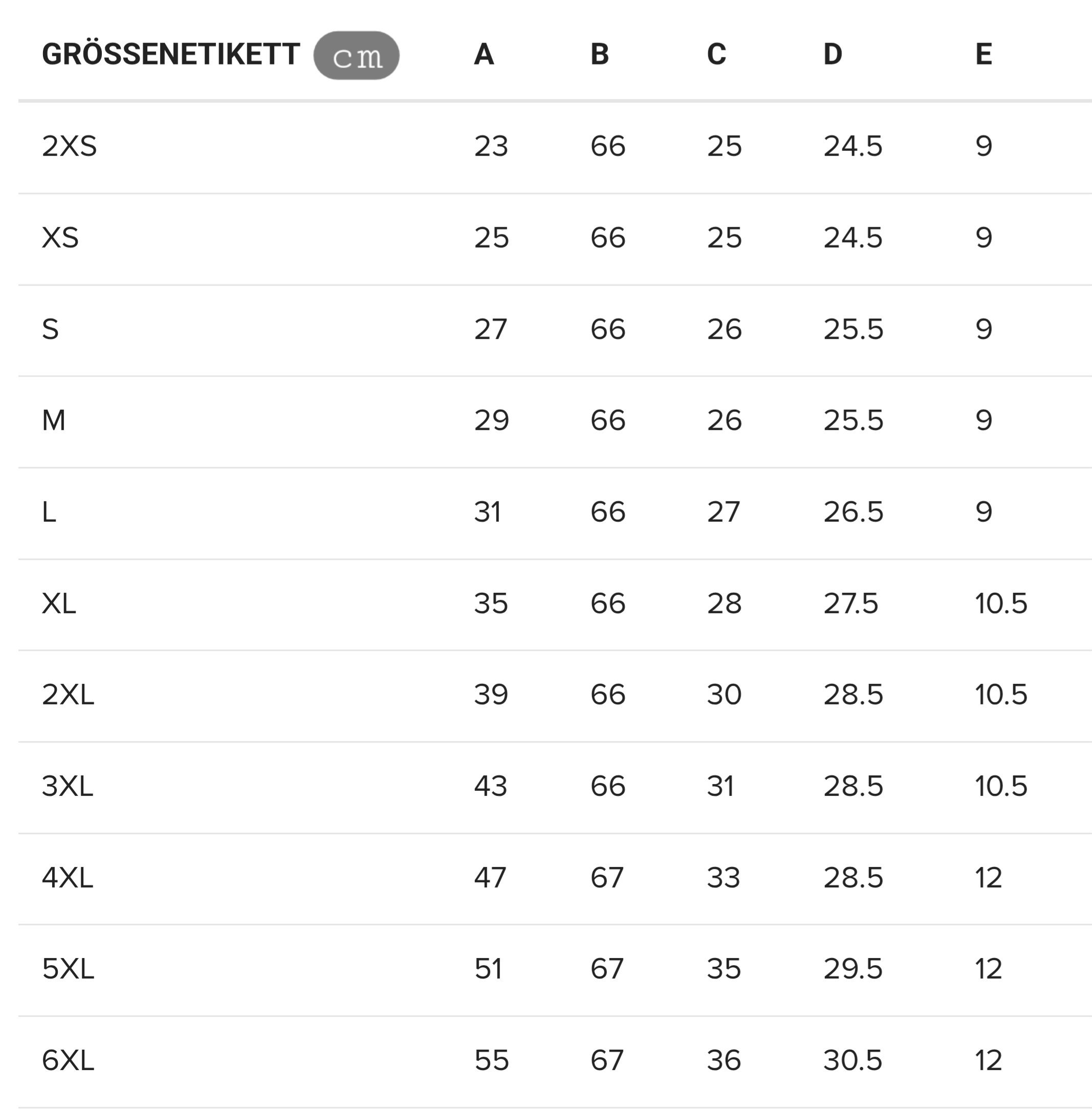Click the 30.5 value in 6XL row
This screenshot has height=1109, width=1092.
click(x=853, y=1060)
